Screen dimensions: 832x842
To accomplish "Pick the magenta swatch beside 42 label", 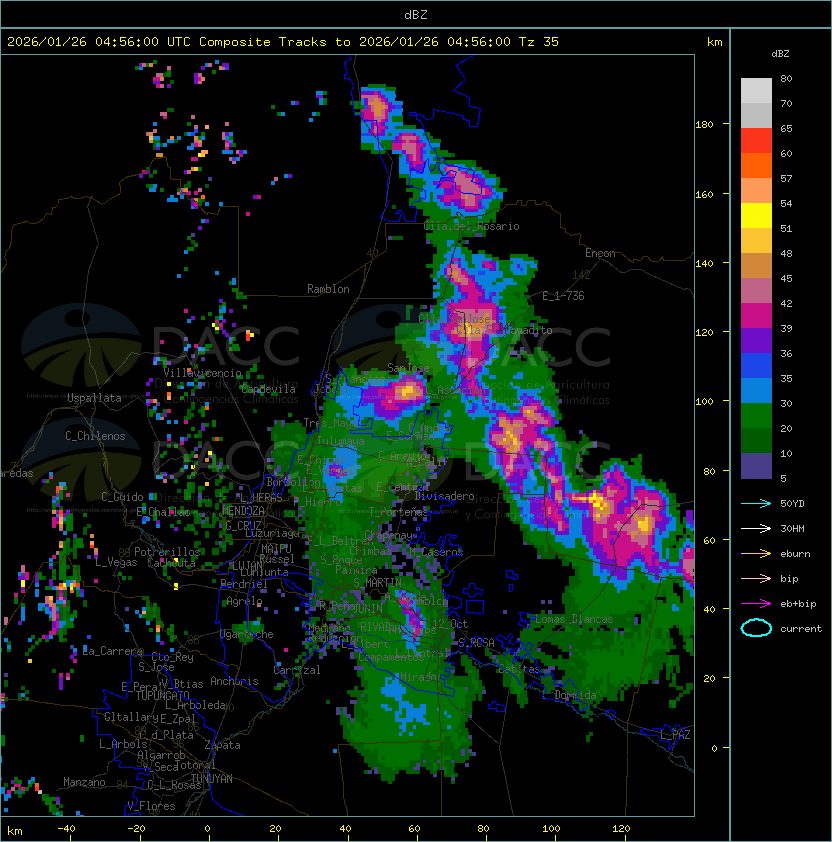I will coord(756,316).
